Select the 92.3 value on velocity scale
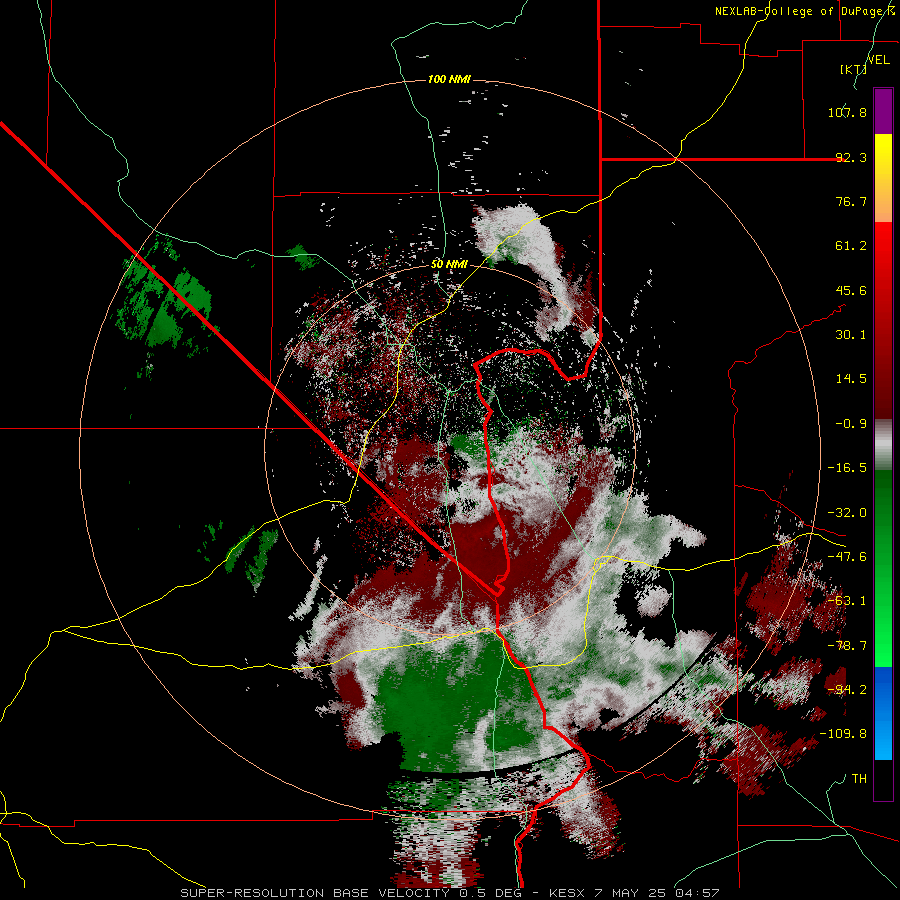 pos(851,157)
